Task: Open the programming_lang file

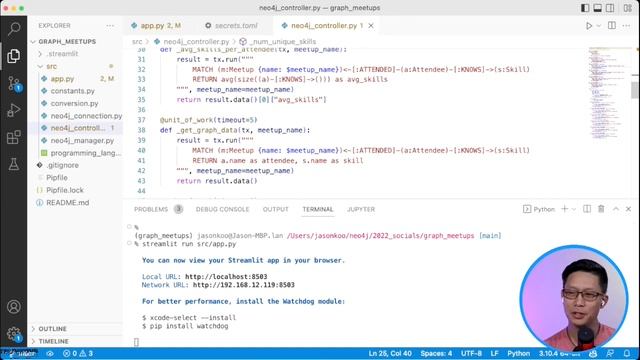Action: point(86,153)
